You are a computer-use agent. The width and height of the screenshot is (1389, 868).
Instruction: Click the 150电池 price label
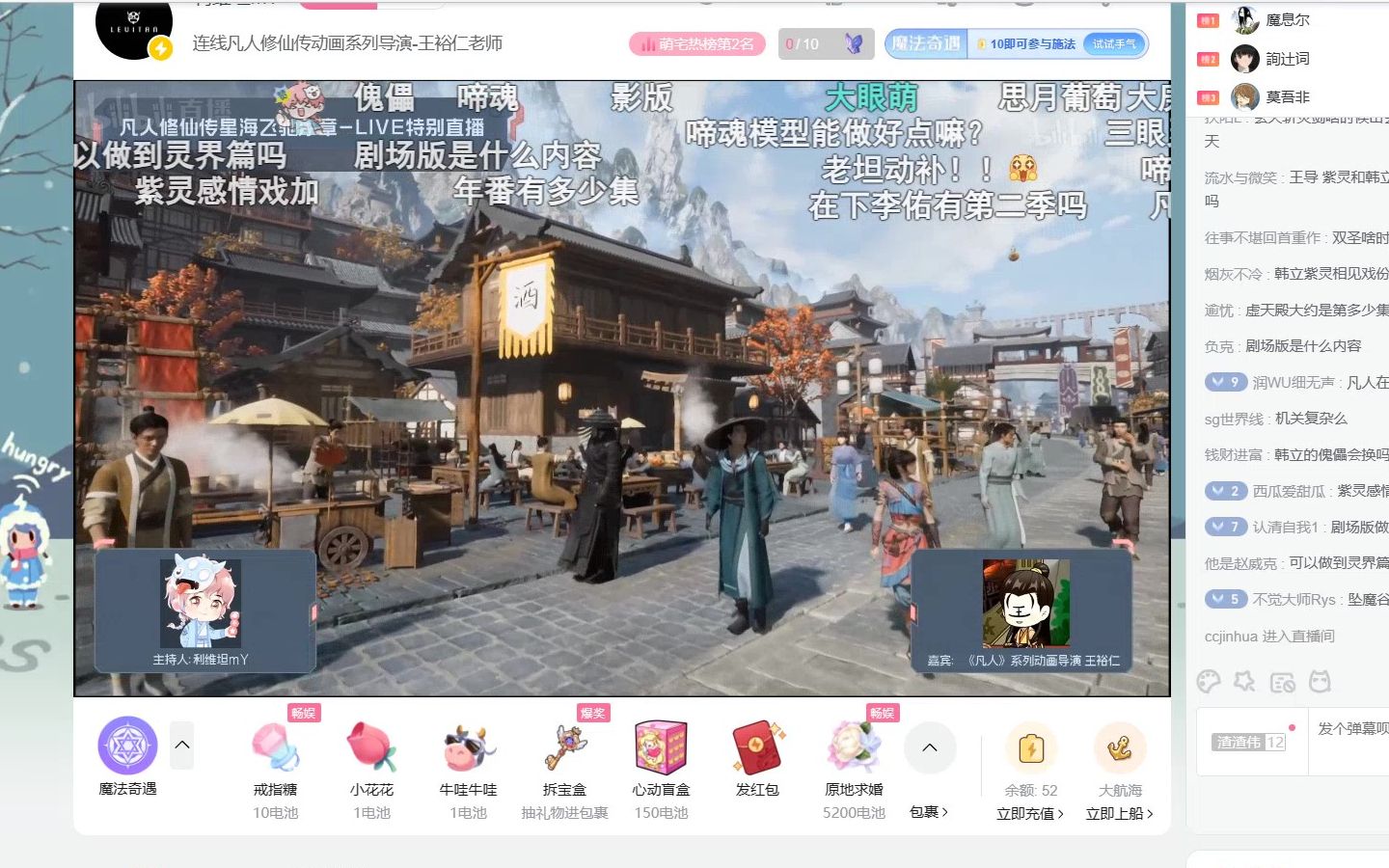click(x=661, y=813)
